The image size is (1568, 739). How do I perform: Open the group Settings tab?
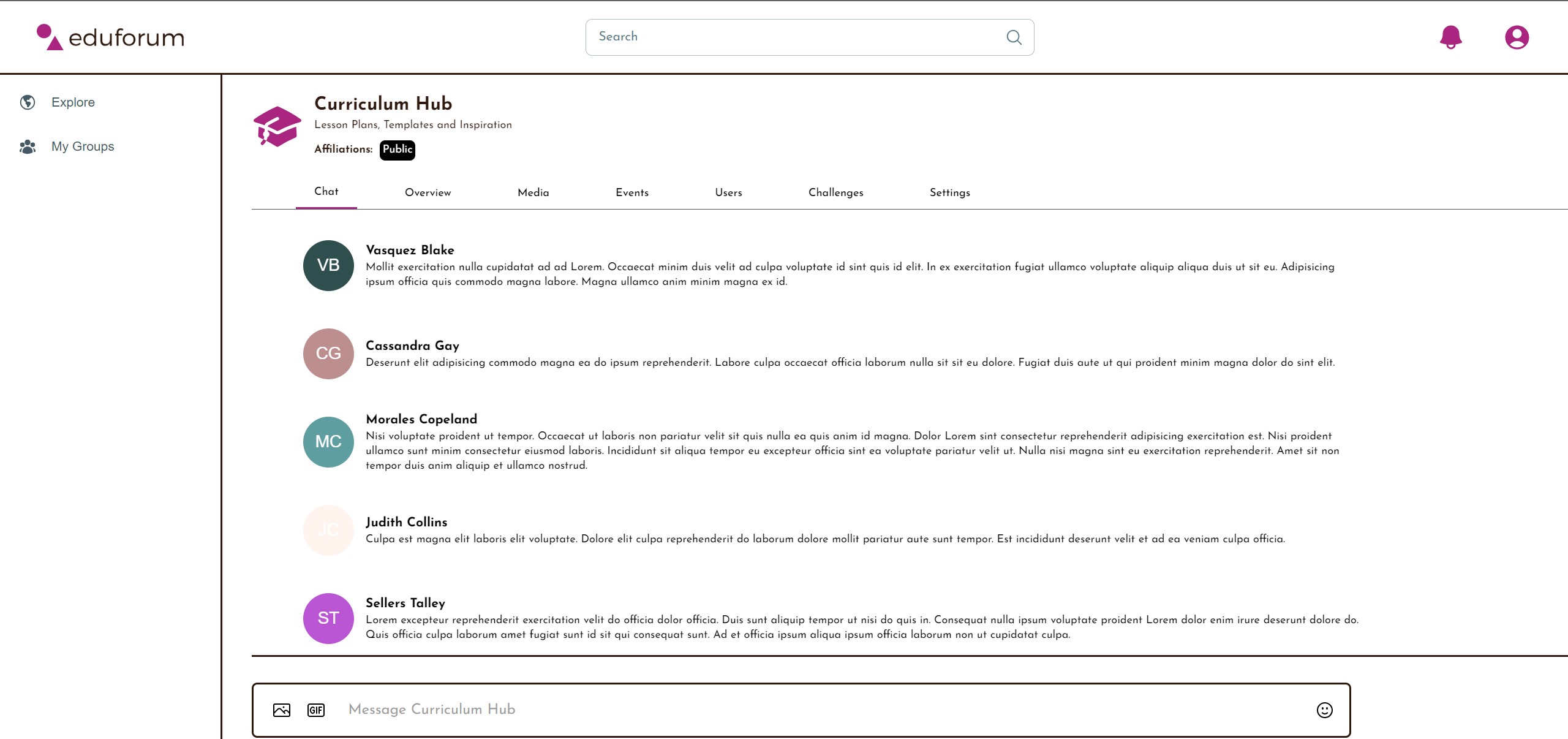949,192
